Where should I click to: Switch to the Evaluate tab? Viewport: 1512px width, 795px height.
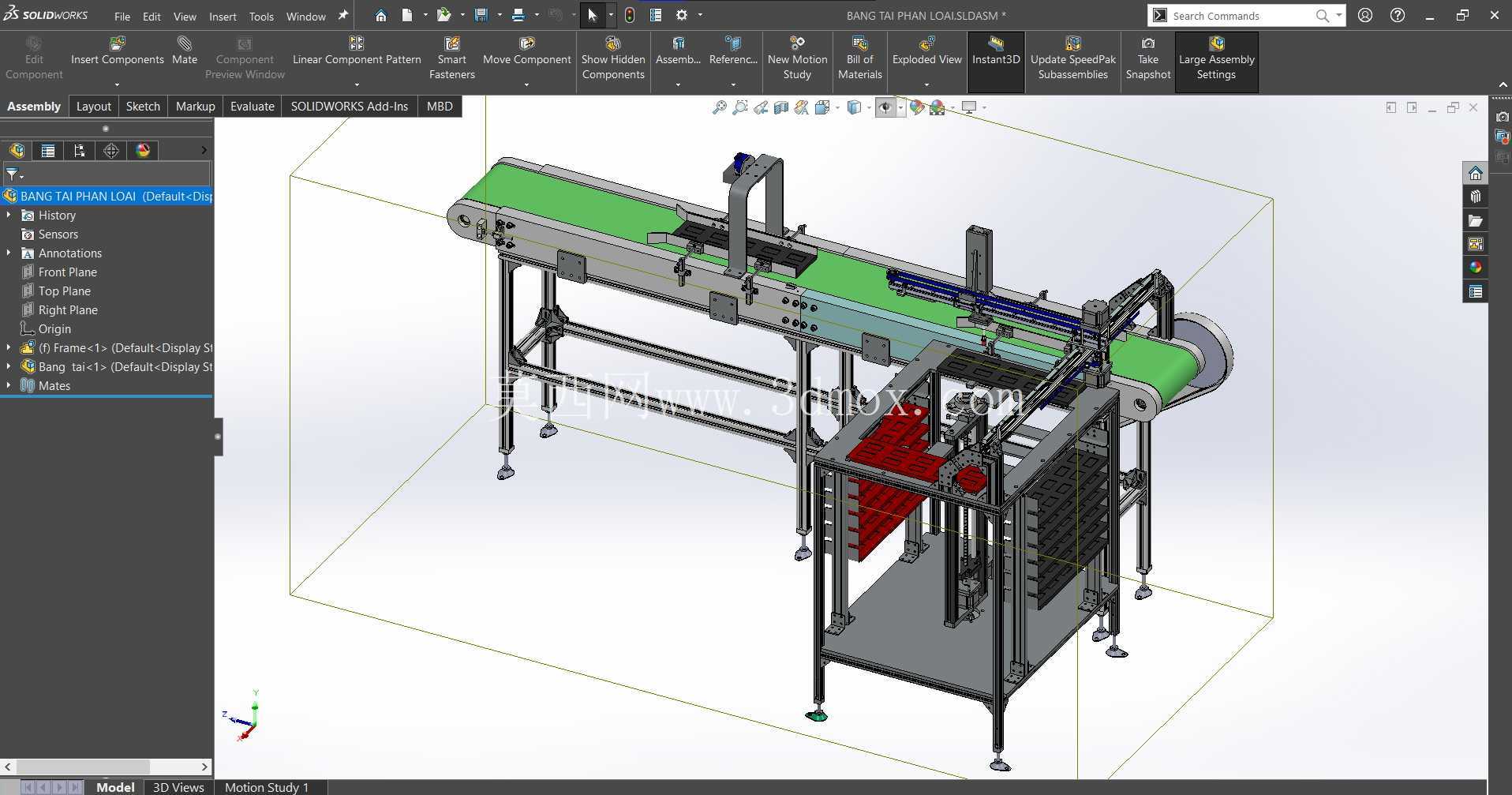tap(253, 106)
